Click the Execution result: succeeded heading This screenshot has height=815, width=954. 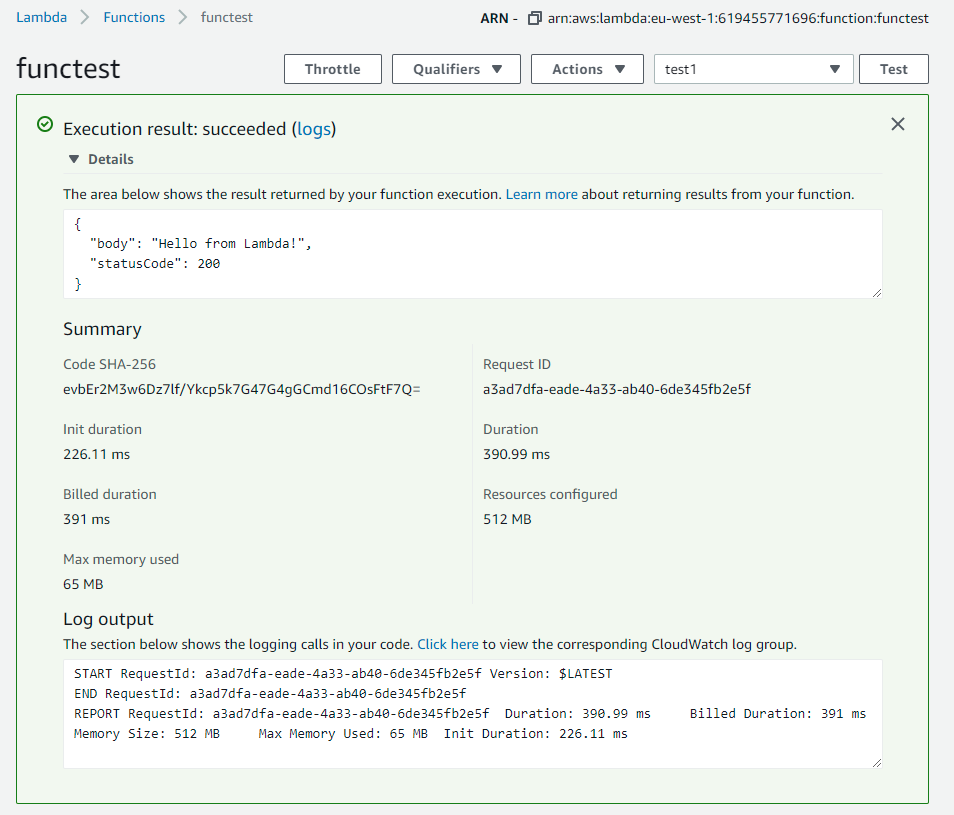(200, 129)
